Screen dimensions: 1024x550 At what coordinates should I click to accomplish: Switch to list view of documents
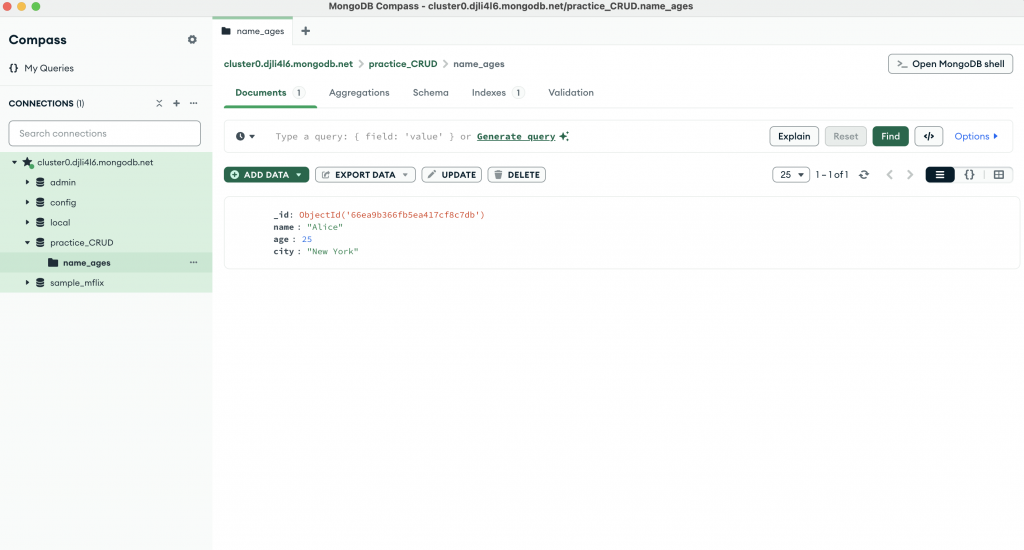click(940, 174)
